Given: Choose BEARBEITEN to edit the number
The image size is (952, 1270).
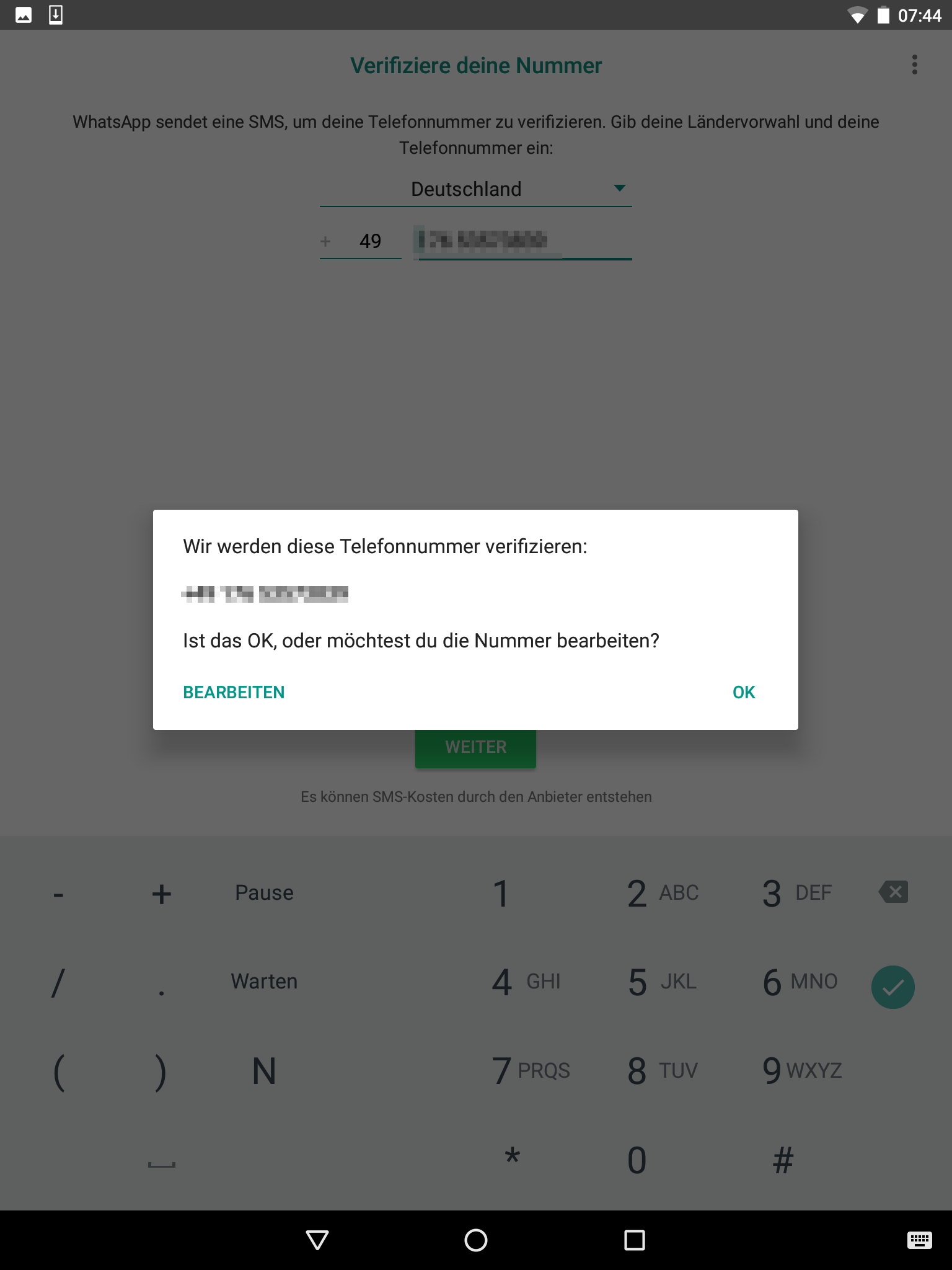Looking at the screenshot, I should pos(234,692).
